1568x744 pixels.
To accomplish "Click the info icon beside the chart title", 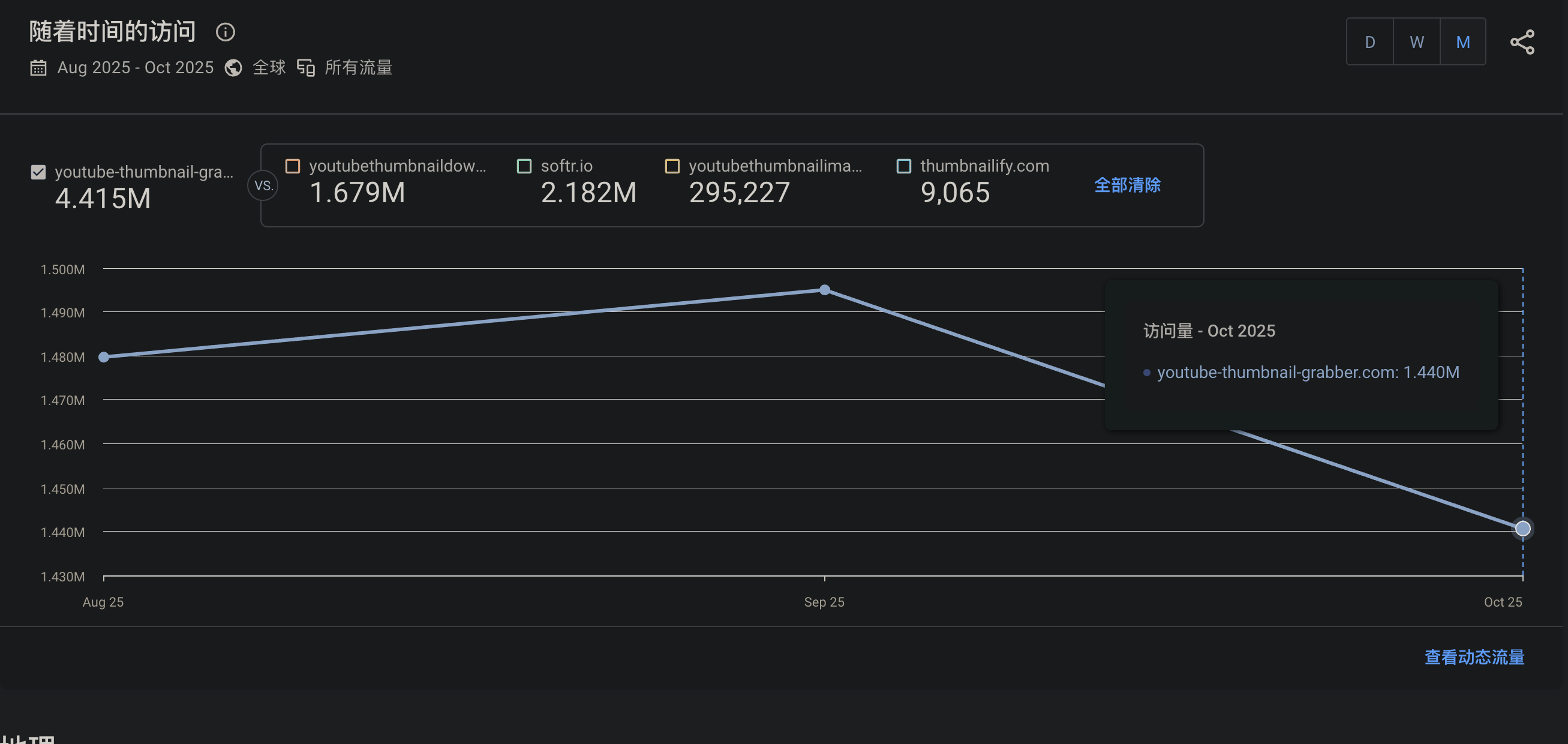I will (x=225, y=32).
